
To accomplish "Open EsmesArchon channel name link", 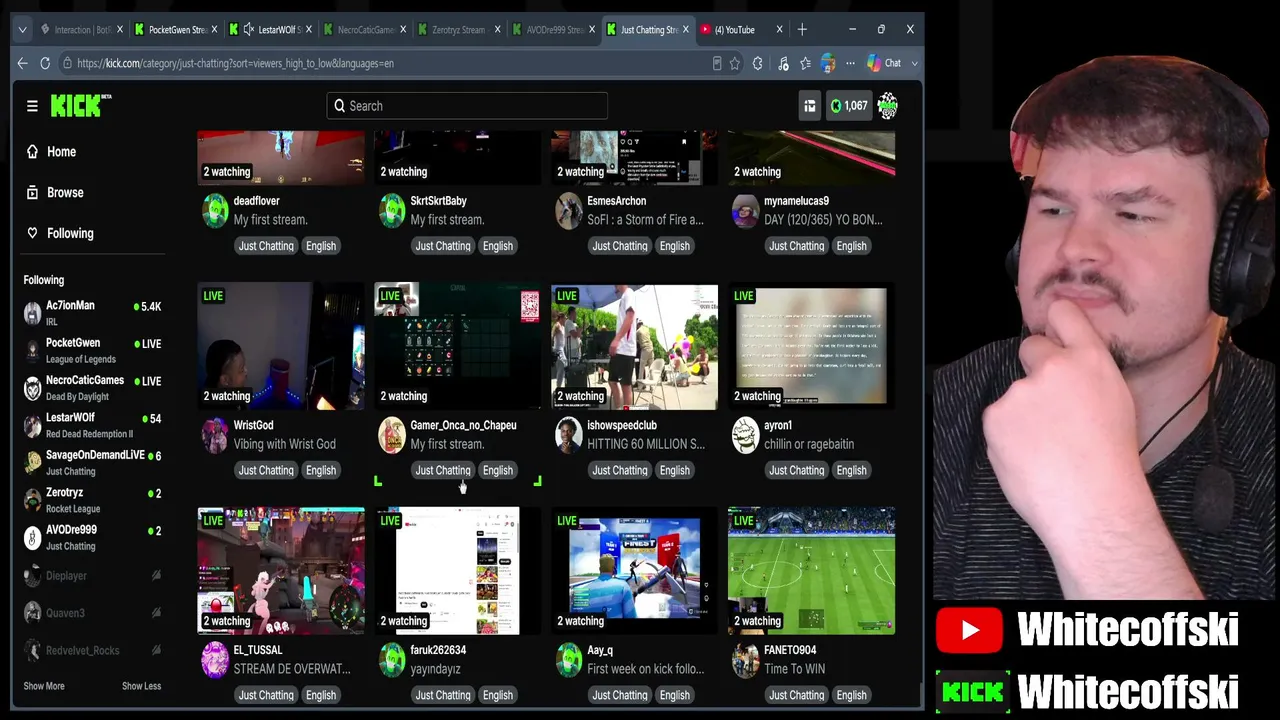I will pos(617,201).
